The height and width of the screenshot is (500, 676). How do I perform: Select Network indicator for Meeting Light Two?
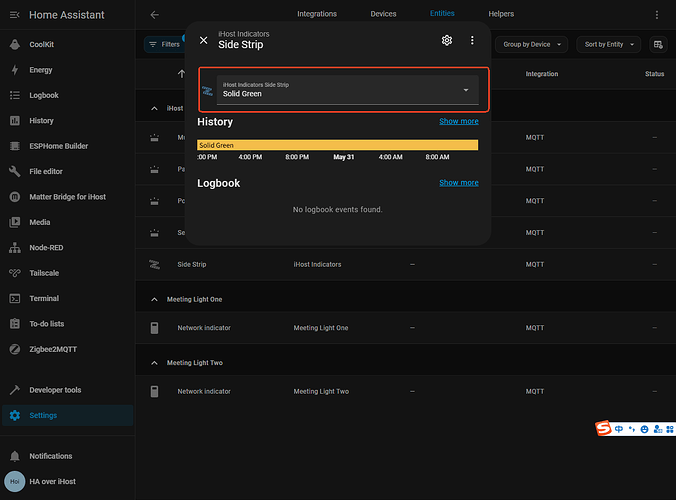point(406,391)
